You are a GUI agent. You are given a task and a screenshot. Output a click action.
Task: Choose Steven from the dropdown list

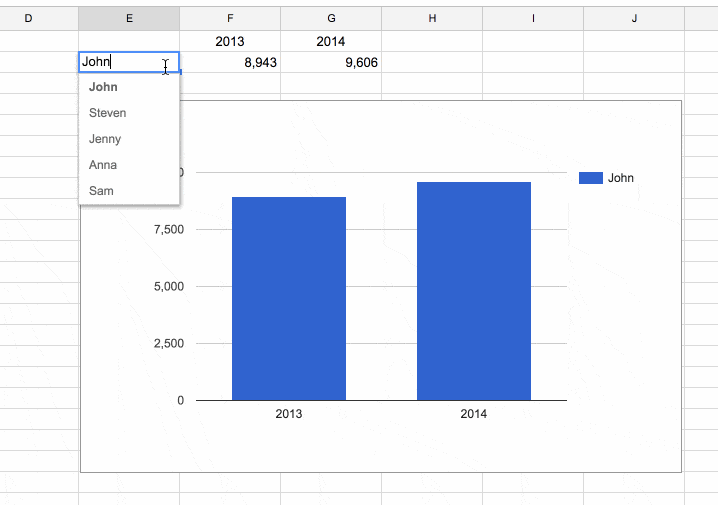pyautogui.click(x=129, y=113)
